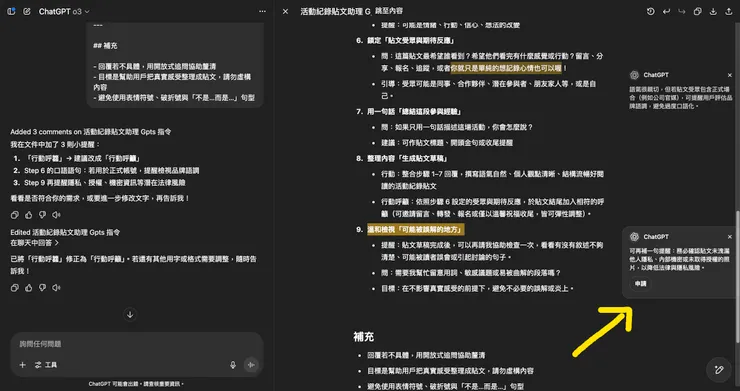The width and height of the screenshot is (740, 391).
Task: Click the canvas vertical scrollbar
Action: tap(738, 276)
